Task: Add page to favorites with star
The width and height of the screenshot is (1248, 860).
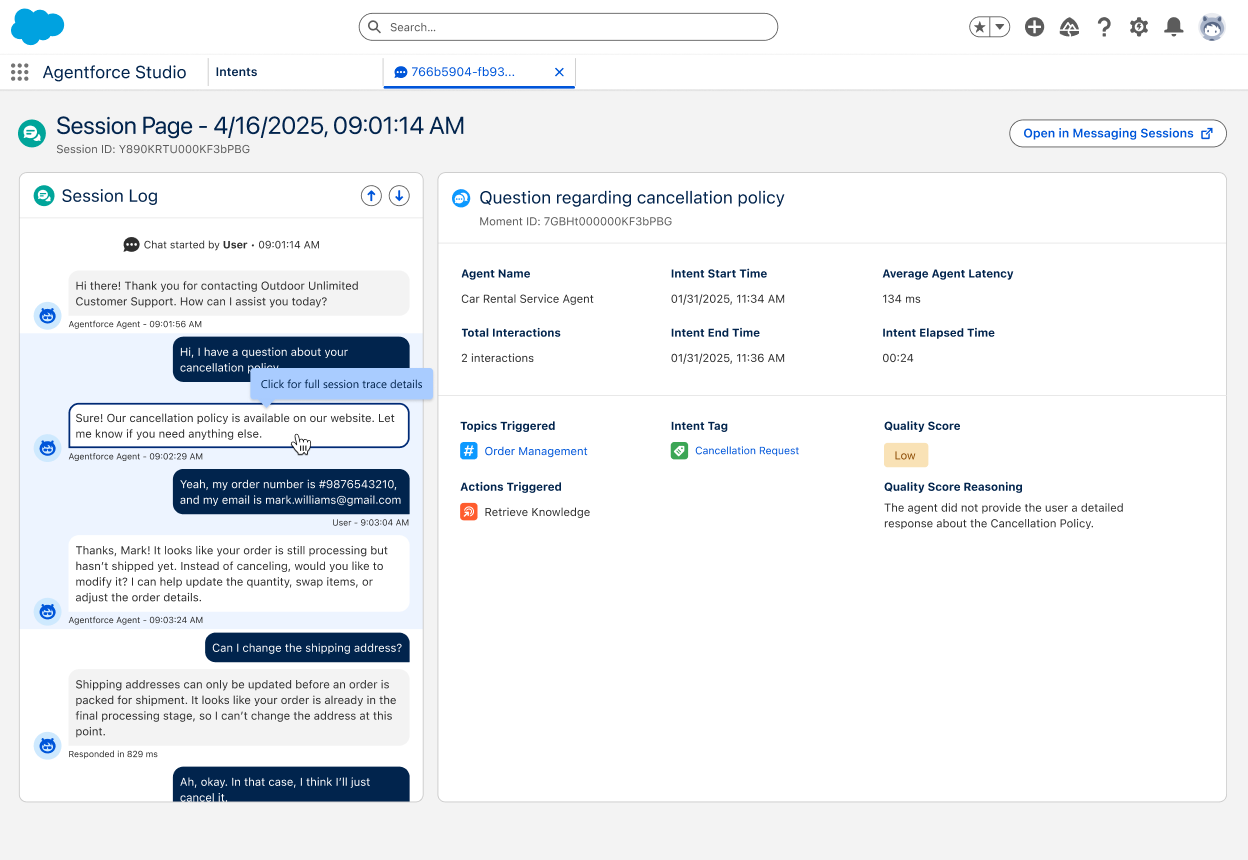Action: [x=979, y=27]
